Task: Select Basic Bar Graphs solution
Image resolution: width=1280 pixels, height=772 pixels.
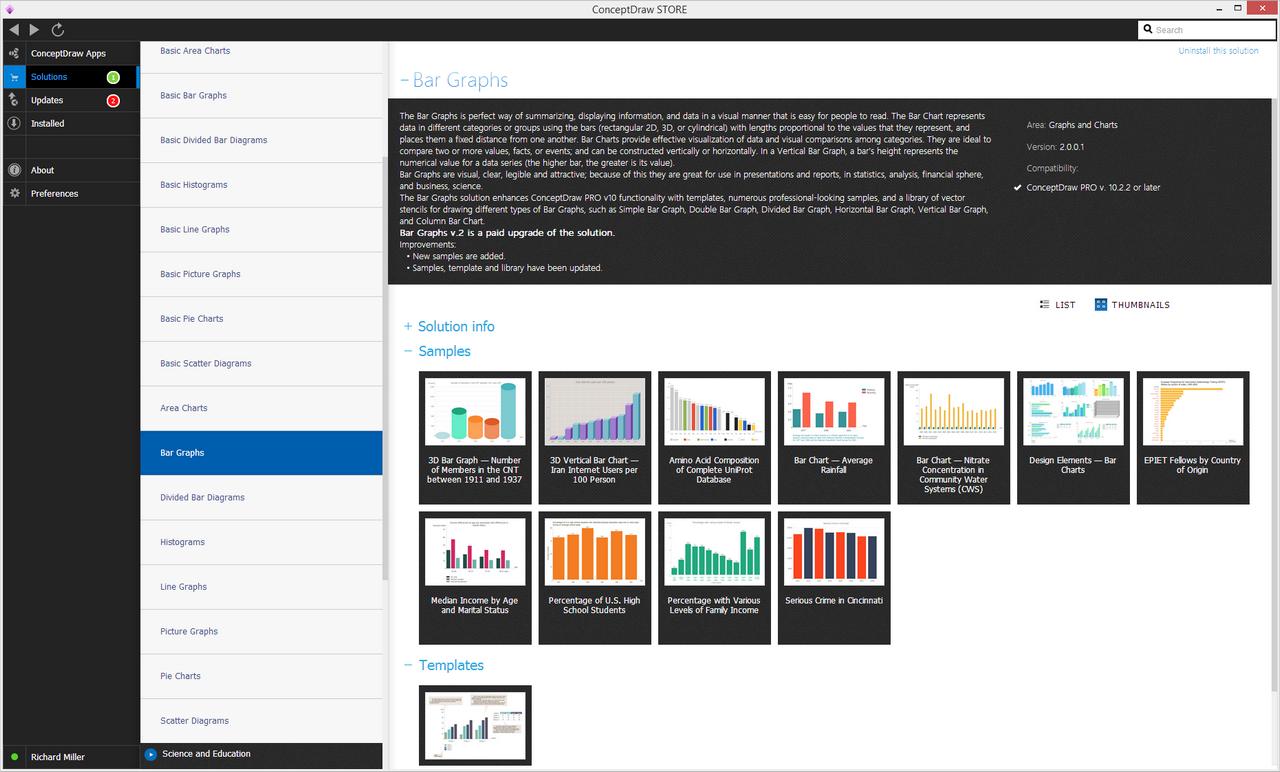Action: [x=261, y=95]
